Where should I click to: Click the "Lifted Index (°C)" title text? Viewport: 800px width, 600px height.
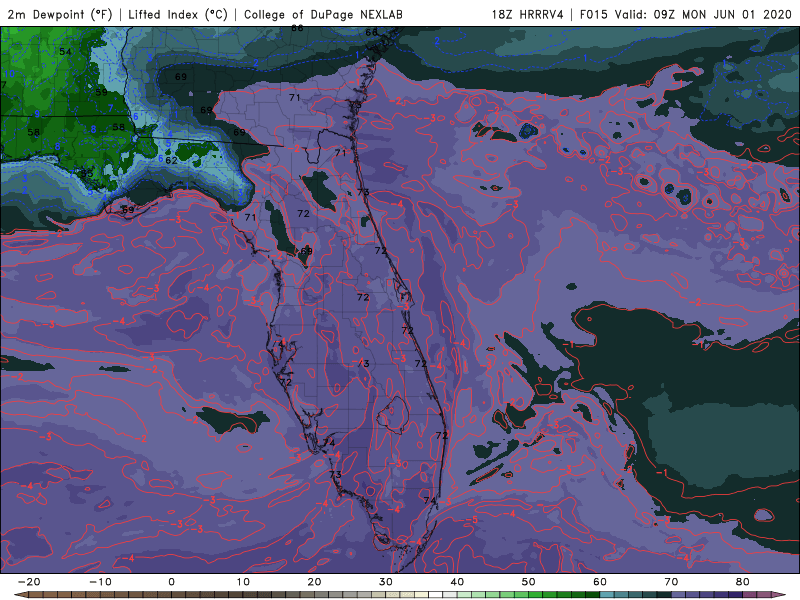178,15
